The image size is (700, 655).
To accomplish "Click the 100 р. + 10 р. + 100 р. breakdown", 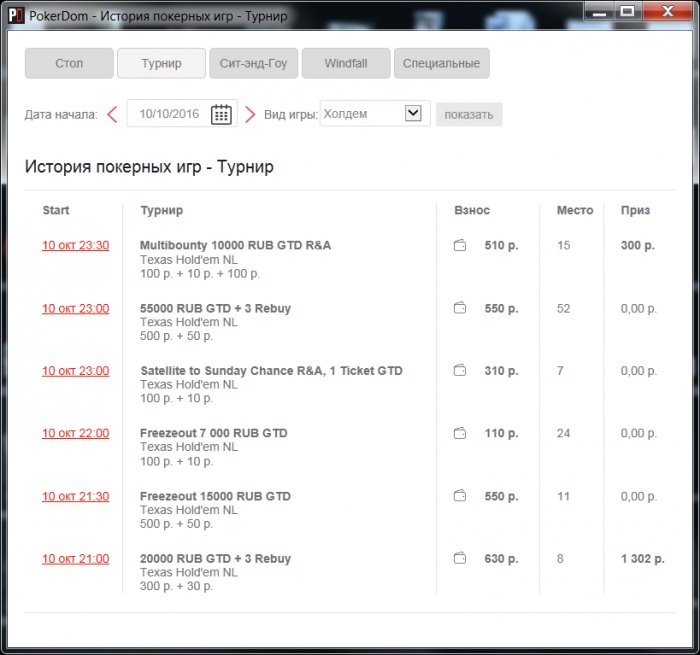I will (200, 274).
